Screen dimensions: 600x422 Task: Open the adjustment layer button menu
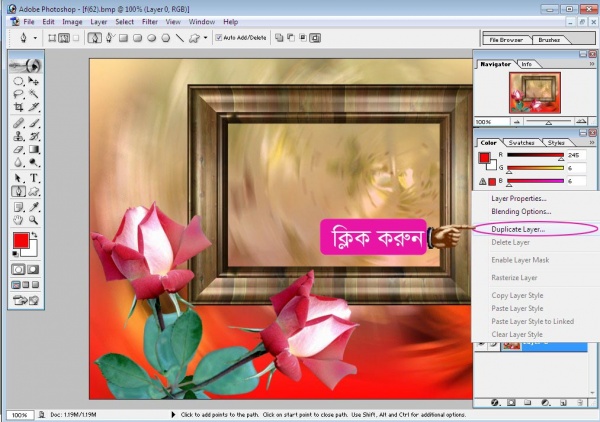coord(546,402)
